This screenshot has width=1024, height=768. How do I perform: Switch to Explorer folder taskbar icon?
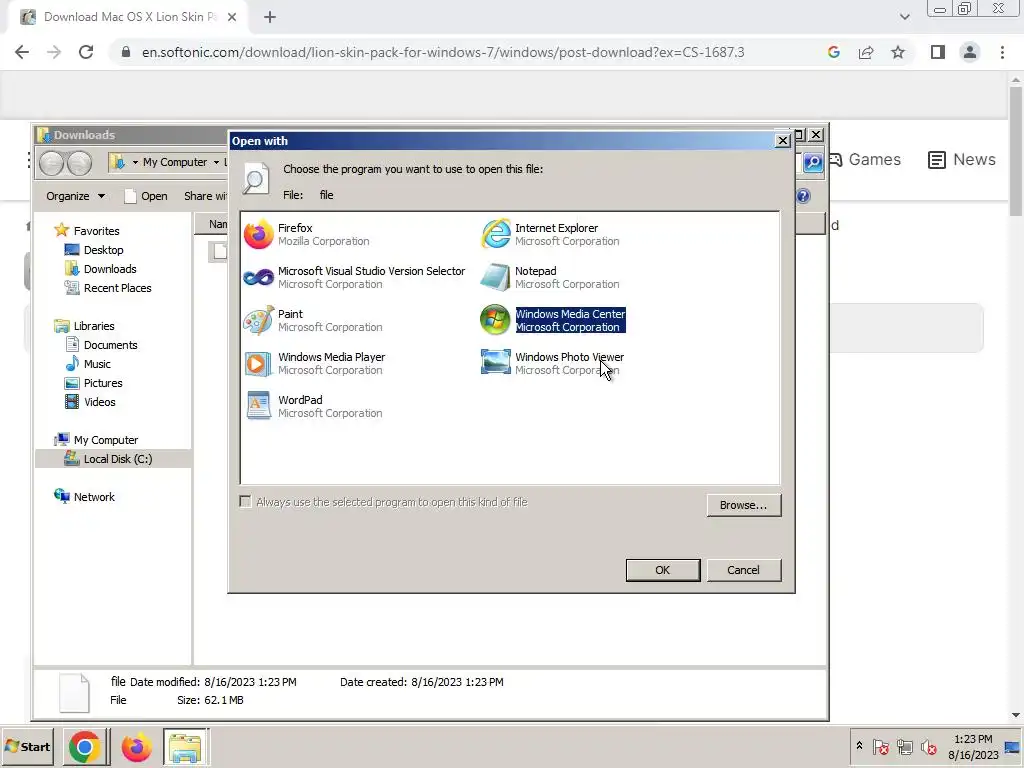tap(185, 747)
